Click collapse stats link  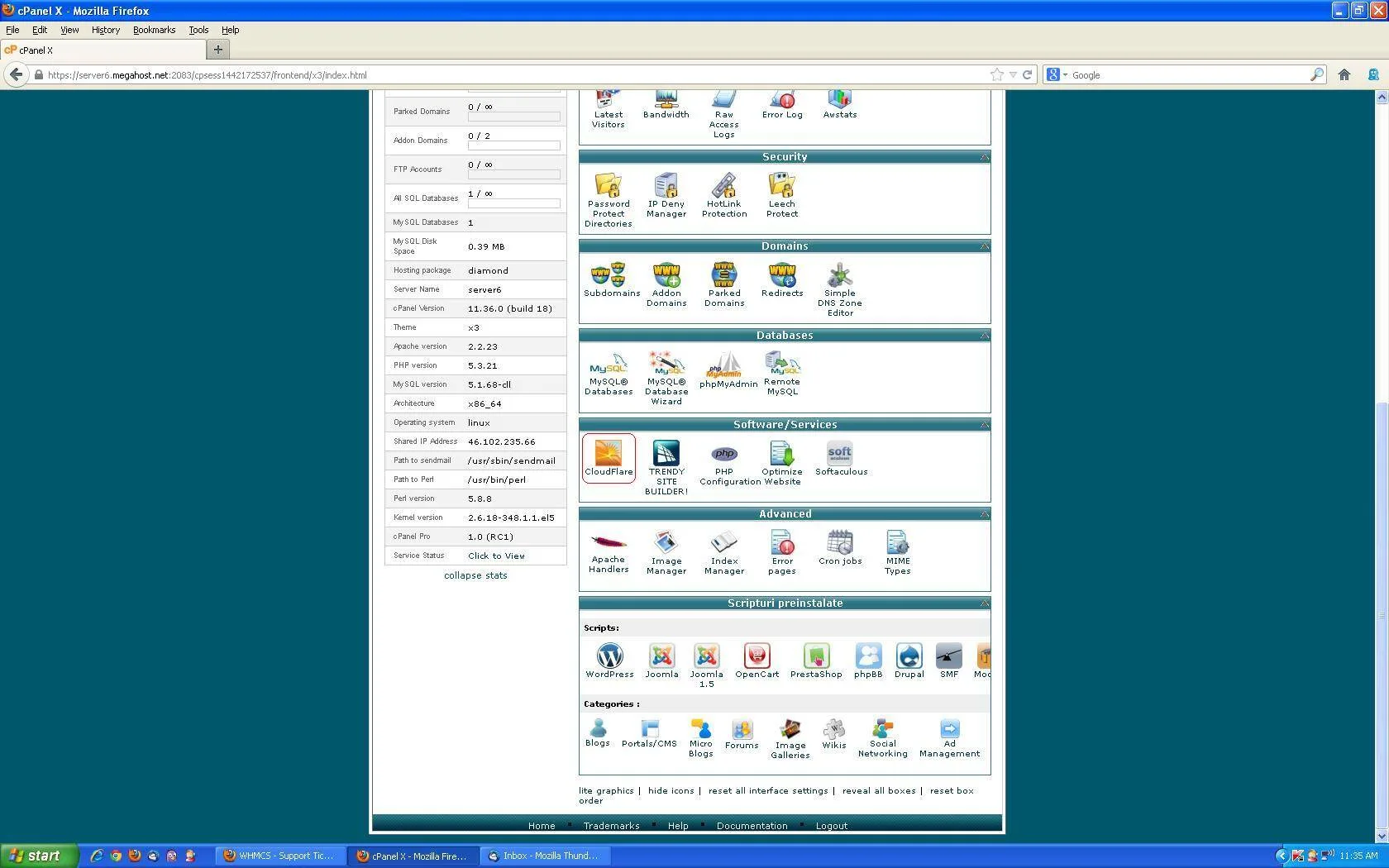tap(475, 575)
